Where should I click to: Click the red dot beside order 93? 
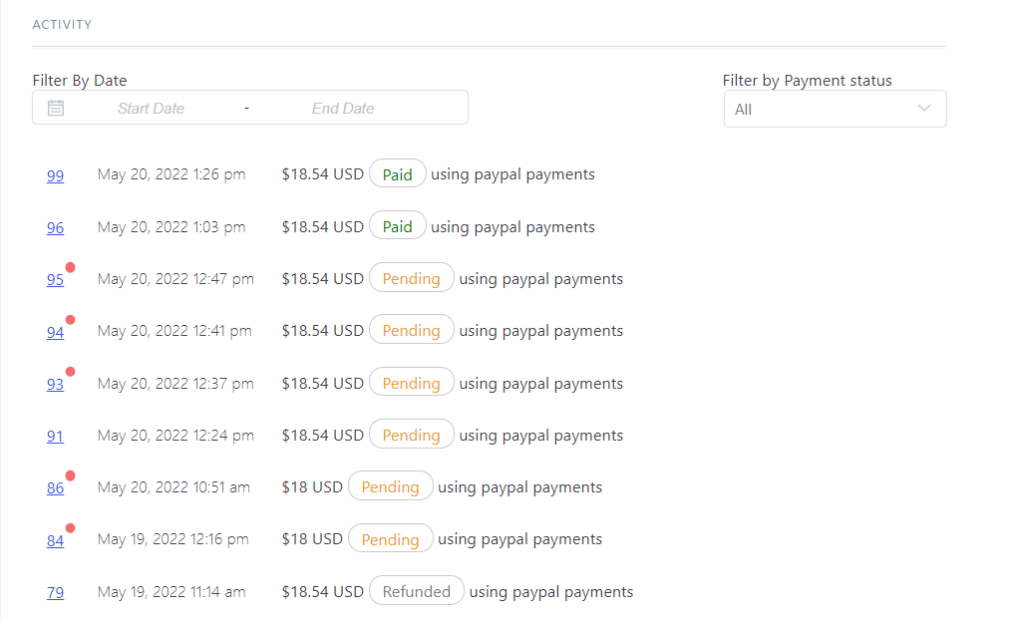[71, 372]
